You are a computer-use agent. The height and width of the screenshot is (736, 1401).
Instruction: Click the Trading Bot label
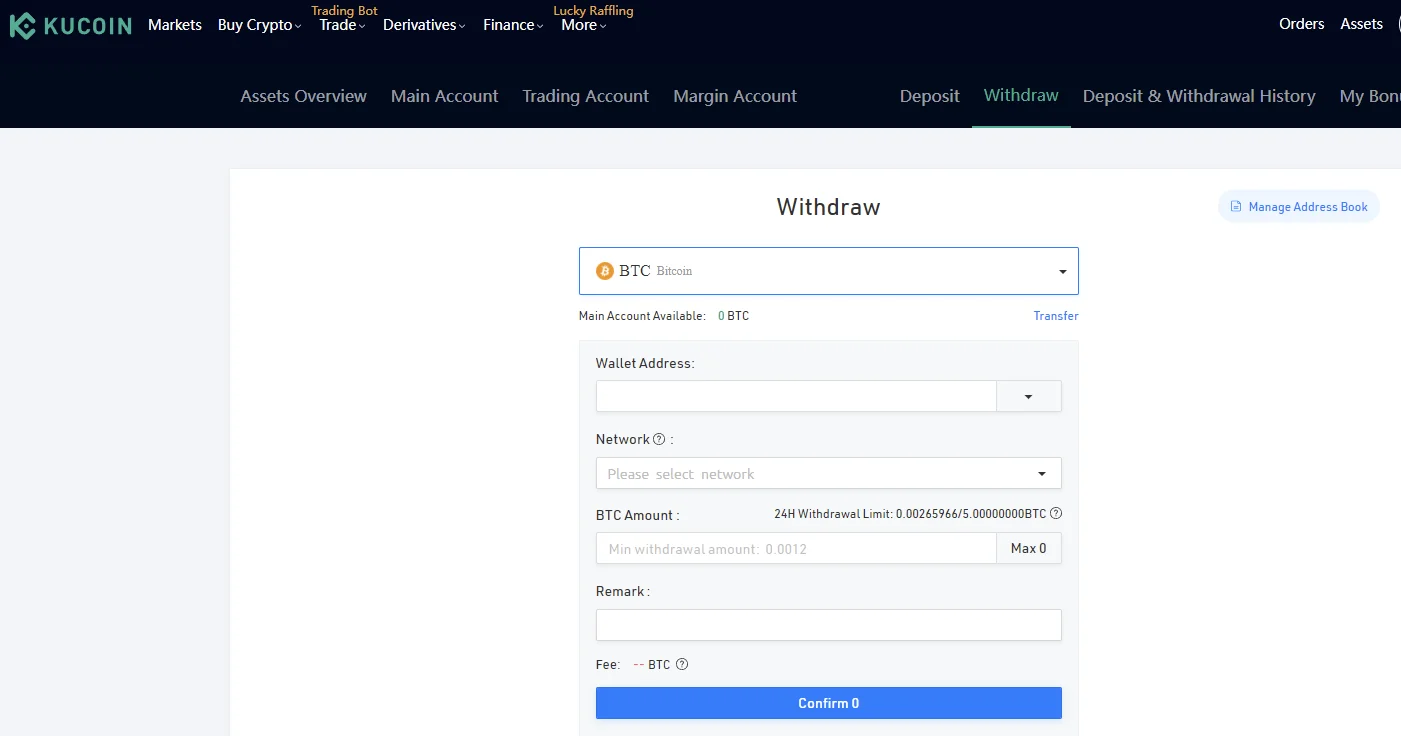coord(345,11)
